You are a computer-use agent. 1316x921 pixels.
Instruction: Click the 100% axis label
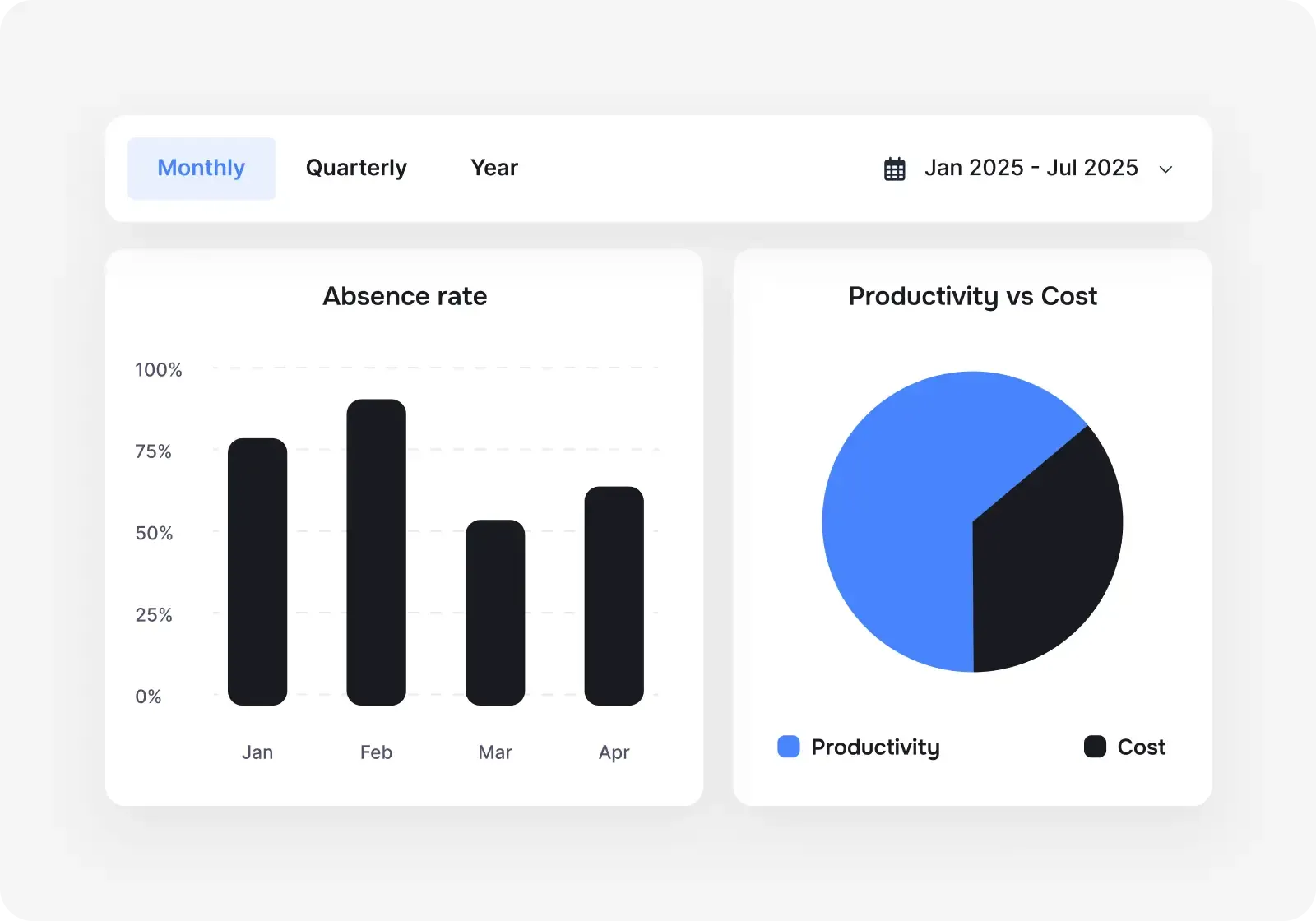(x=158, y=370)
